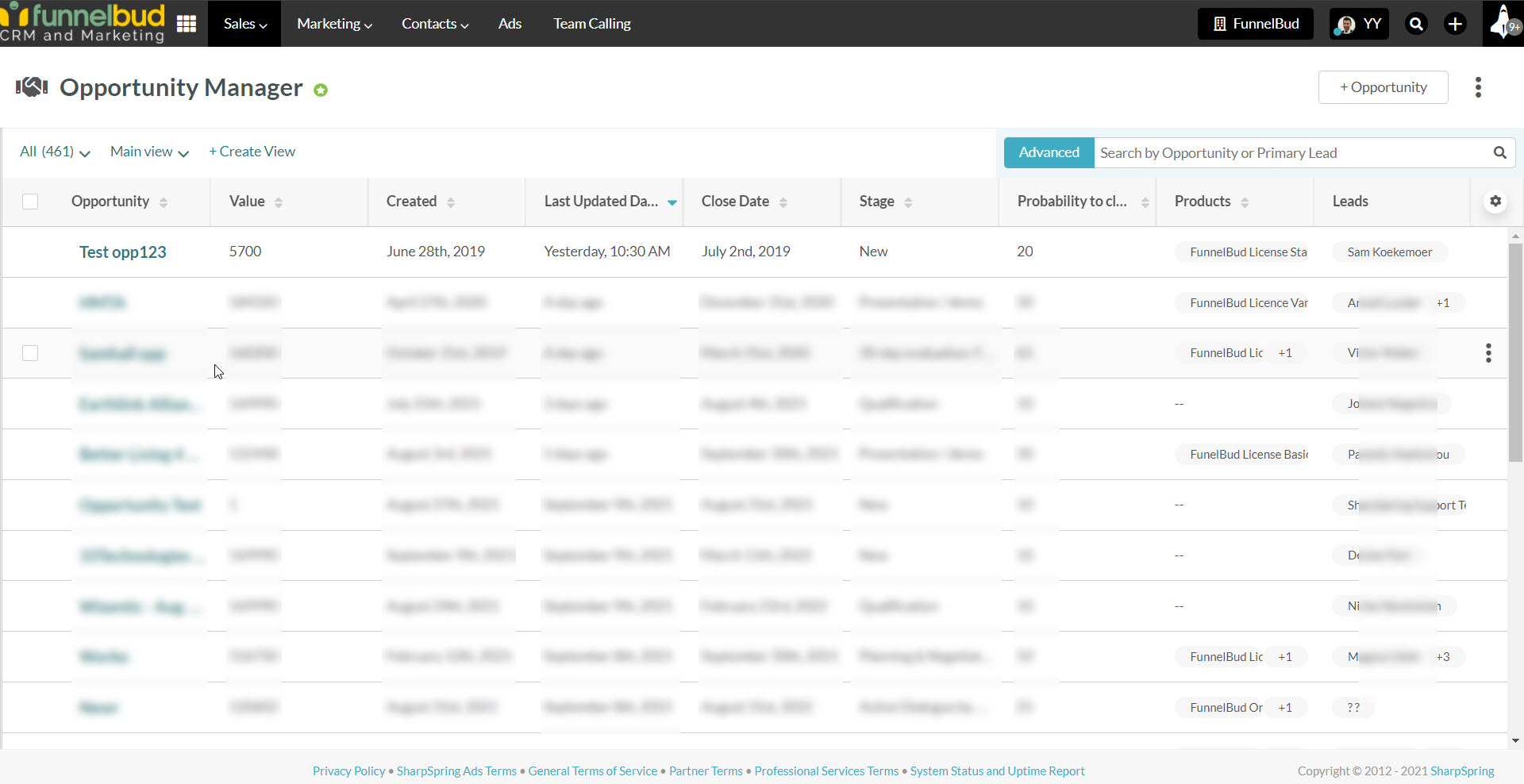Open the Test opp123 opportunity
The image size is (1524, 784).
point(123,252)
